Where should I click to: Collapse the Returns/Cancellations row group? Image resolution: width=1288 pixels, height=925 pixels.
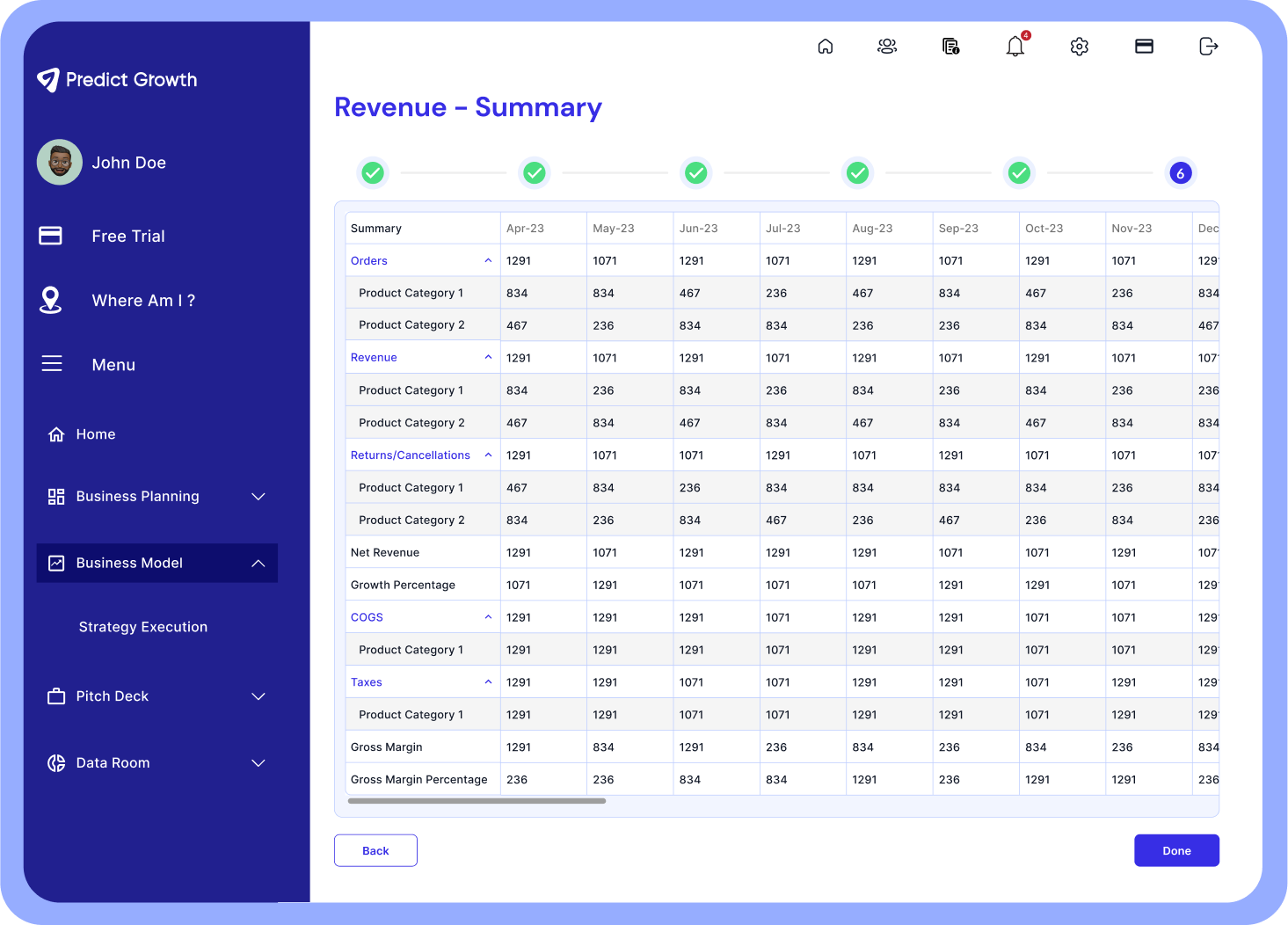488,455
